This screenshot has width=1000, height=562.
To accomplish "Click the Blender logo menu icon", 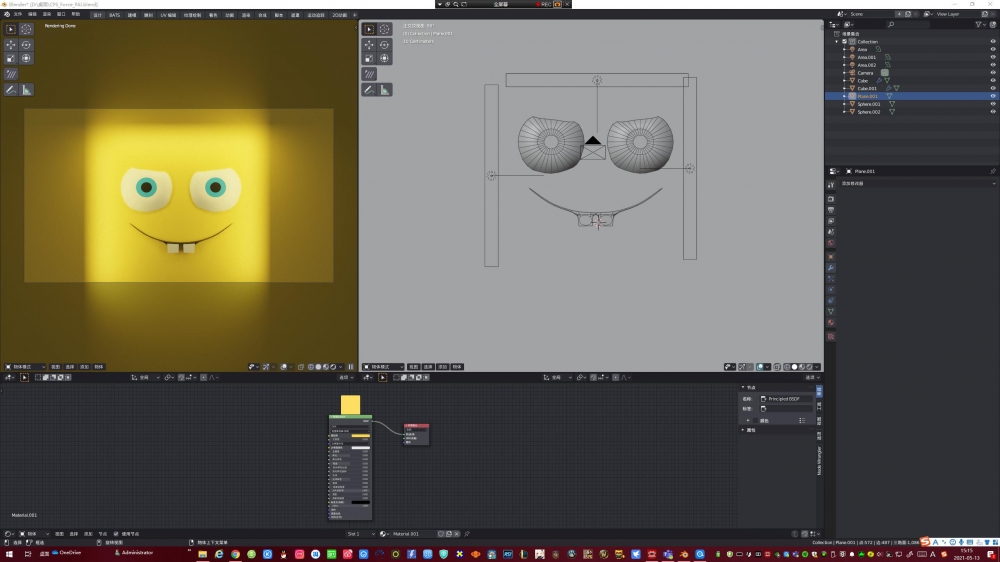I will point(6,14).
